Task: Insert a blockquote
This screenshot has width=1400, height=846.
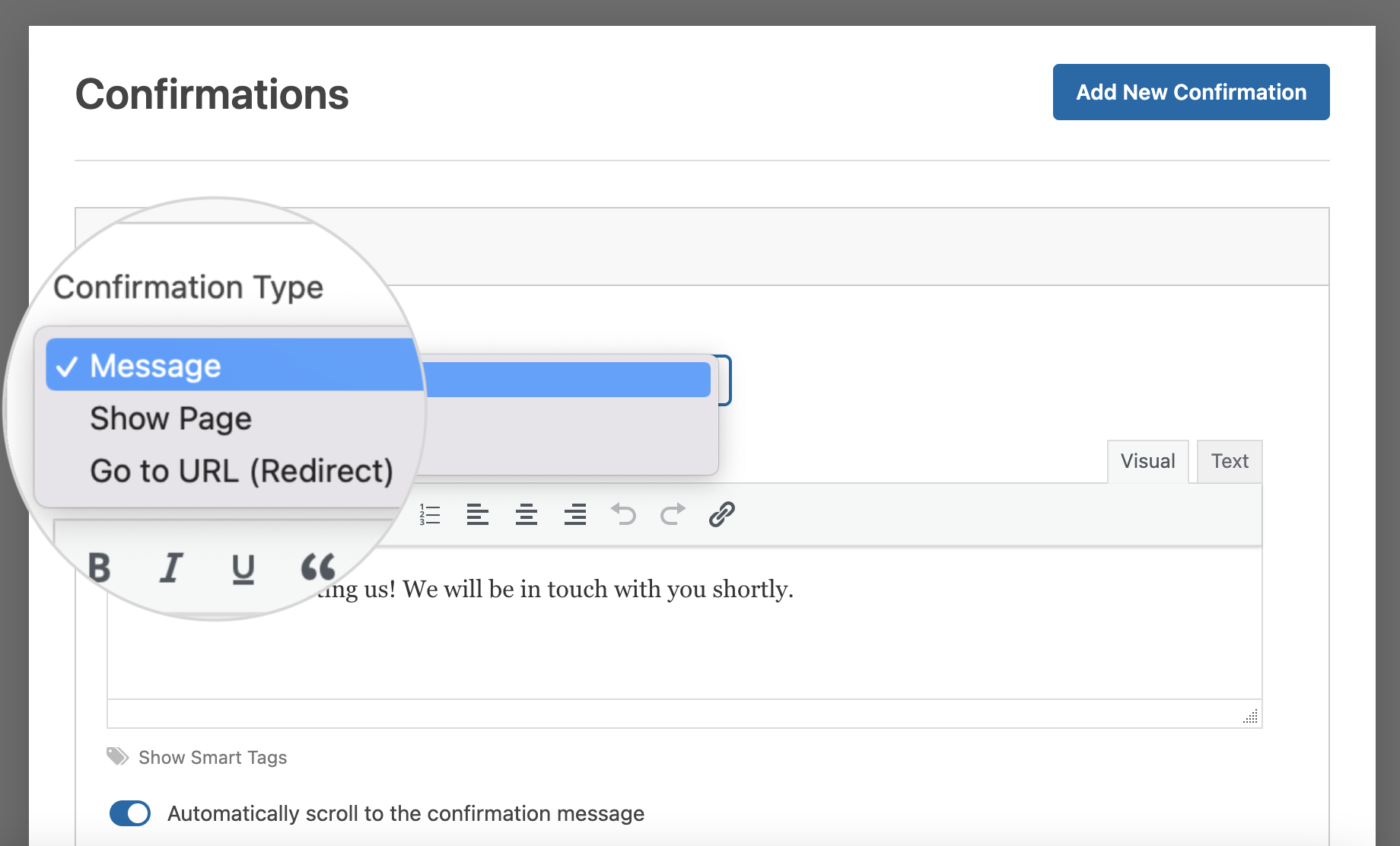Action: pos(317,567)
